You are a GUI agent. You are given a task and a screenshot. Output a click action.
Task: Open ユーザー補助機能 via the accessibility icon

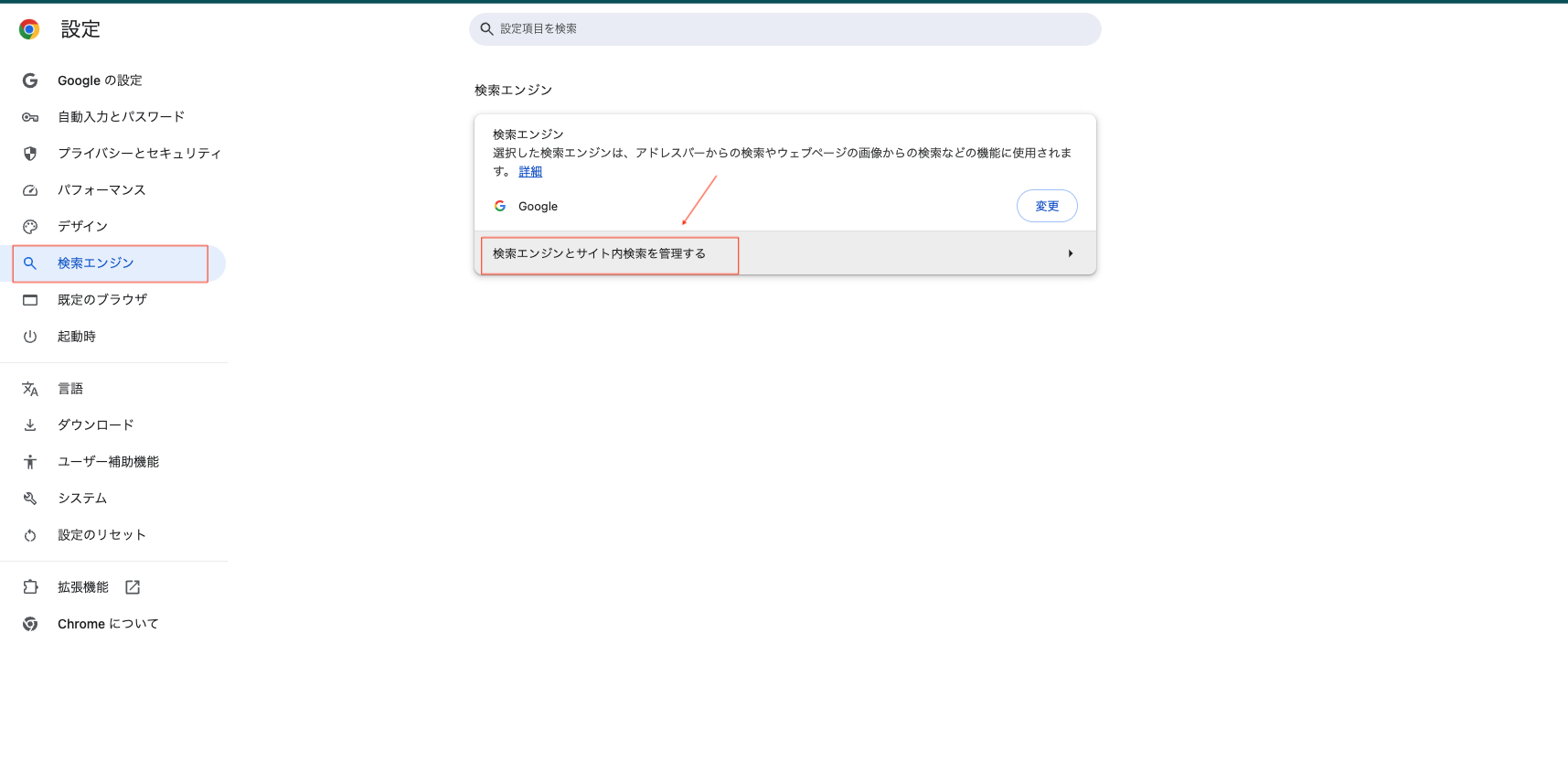pyautogui.click(x=30, y=462)
